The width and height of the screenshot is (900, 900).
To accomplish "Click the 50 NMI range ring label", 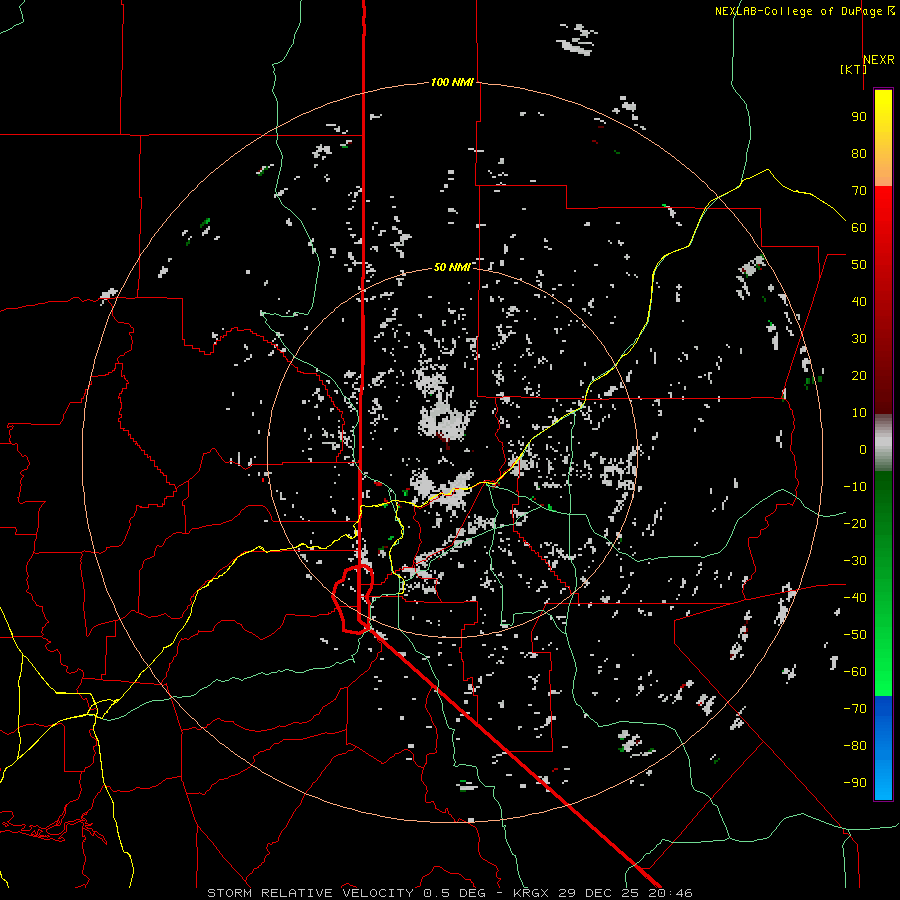I will point(452,267).
